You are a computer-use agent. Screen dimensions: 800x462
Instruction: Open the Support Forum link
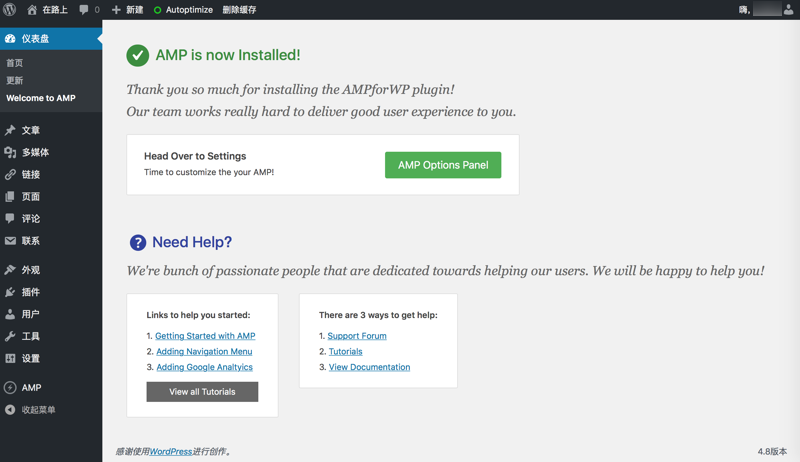click(357, 336)
